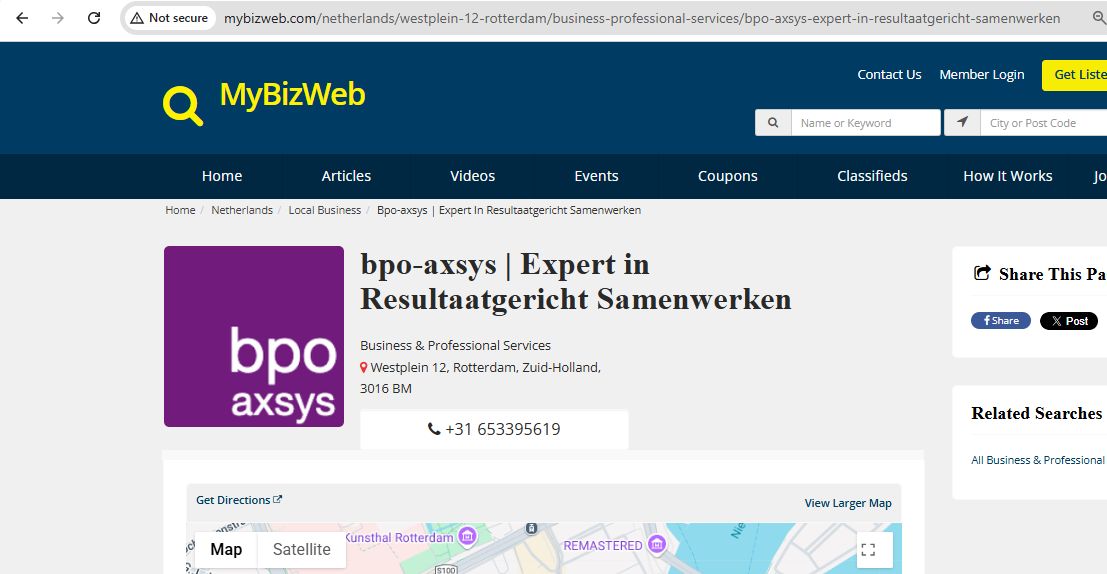Focus the Name or Keyword field

[x=866, y=122]
